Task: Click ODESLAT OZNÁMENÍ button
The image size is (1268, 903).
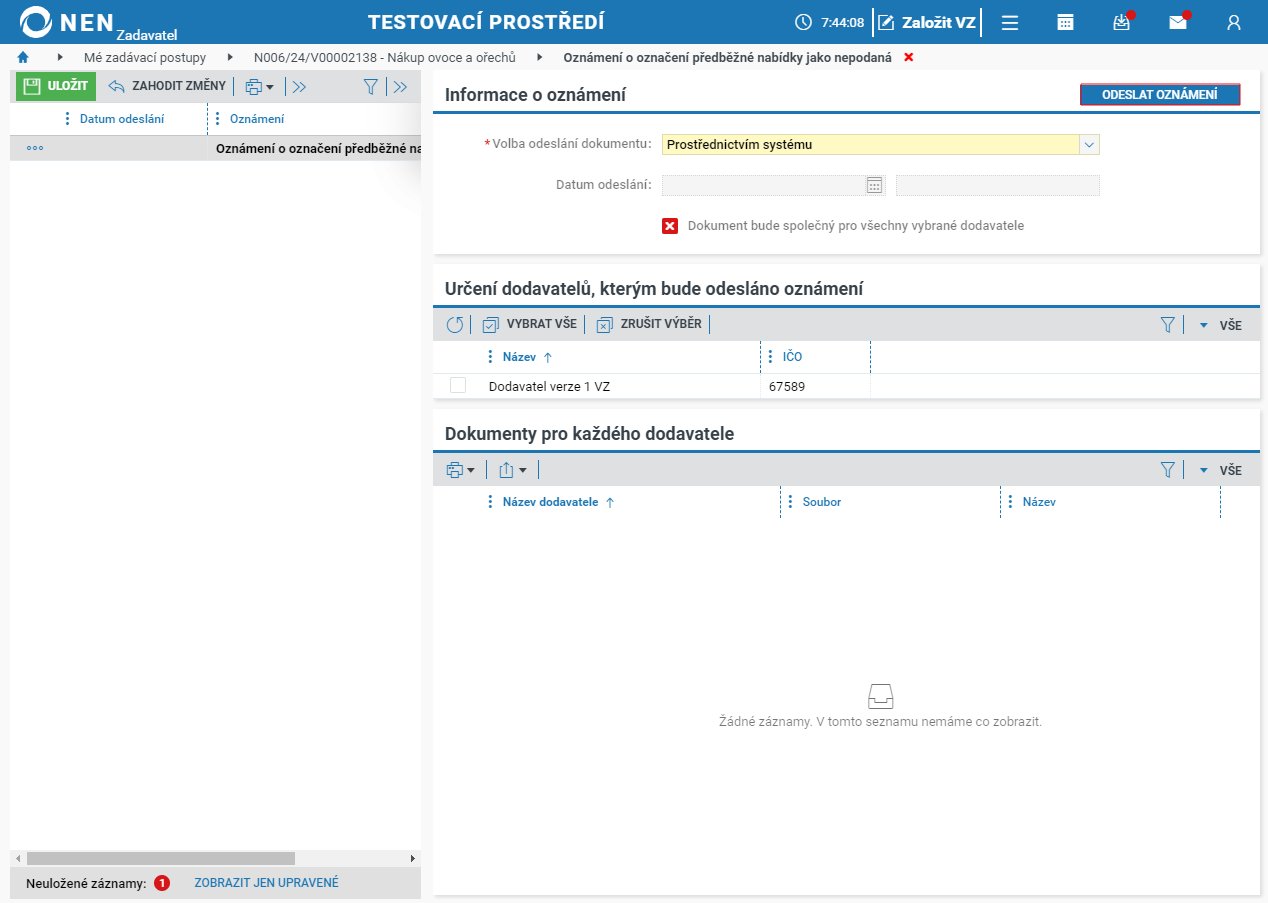Action: (1160, 94)
